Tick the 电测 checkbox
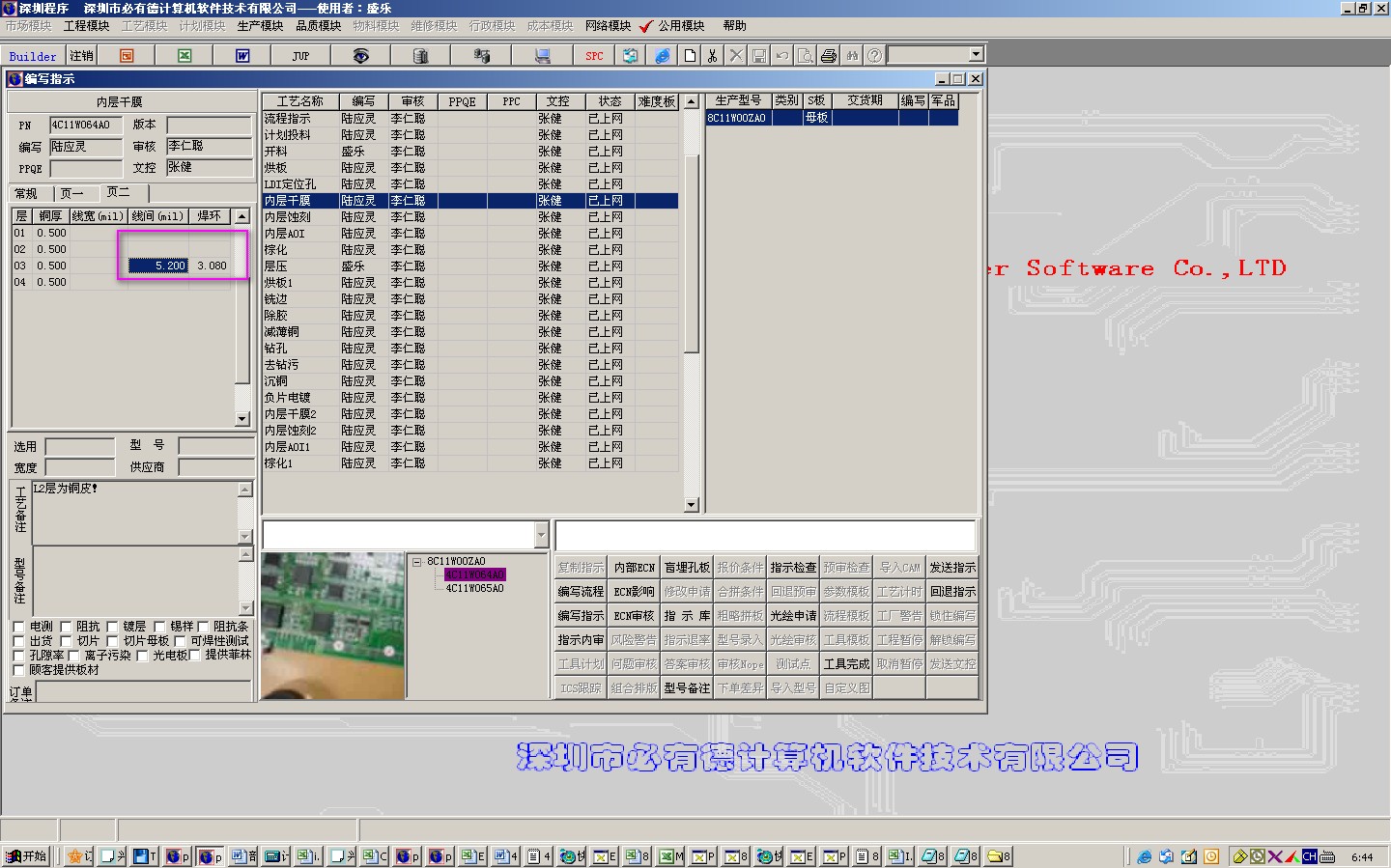Viewport: 1391px width, 868px height. point(18,627)
